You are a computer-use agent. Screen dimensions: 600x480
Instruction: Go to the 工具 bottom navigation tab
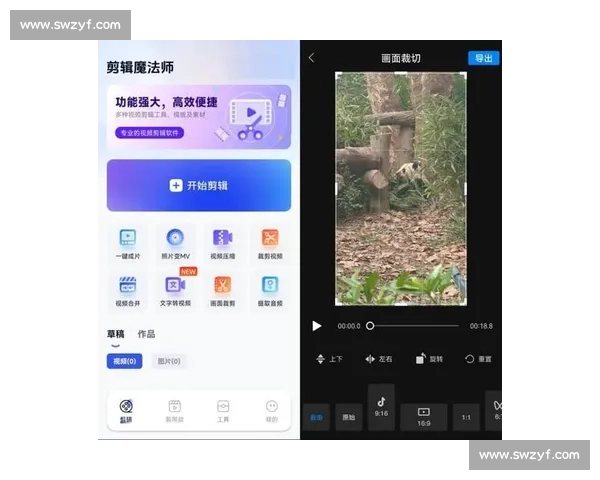coord(223,410)
